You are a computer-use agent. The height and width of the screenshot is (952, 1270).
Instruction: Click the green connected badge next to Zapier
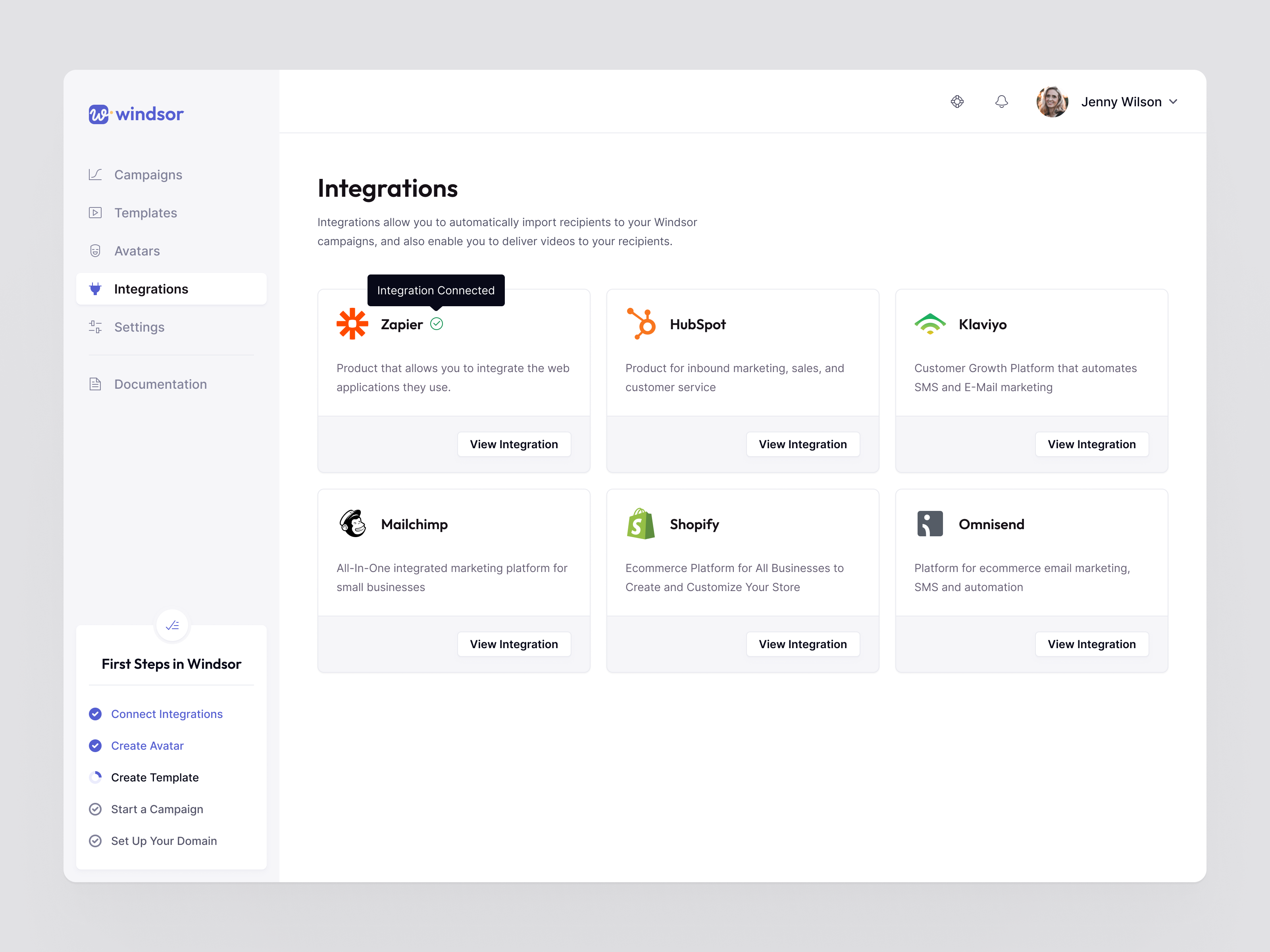(437, 324)
